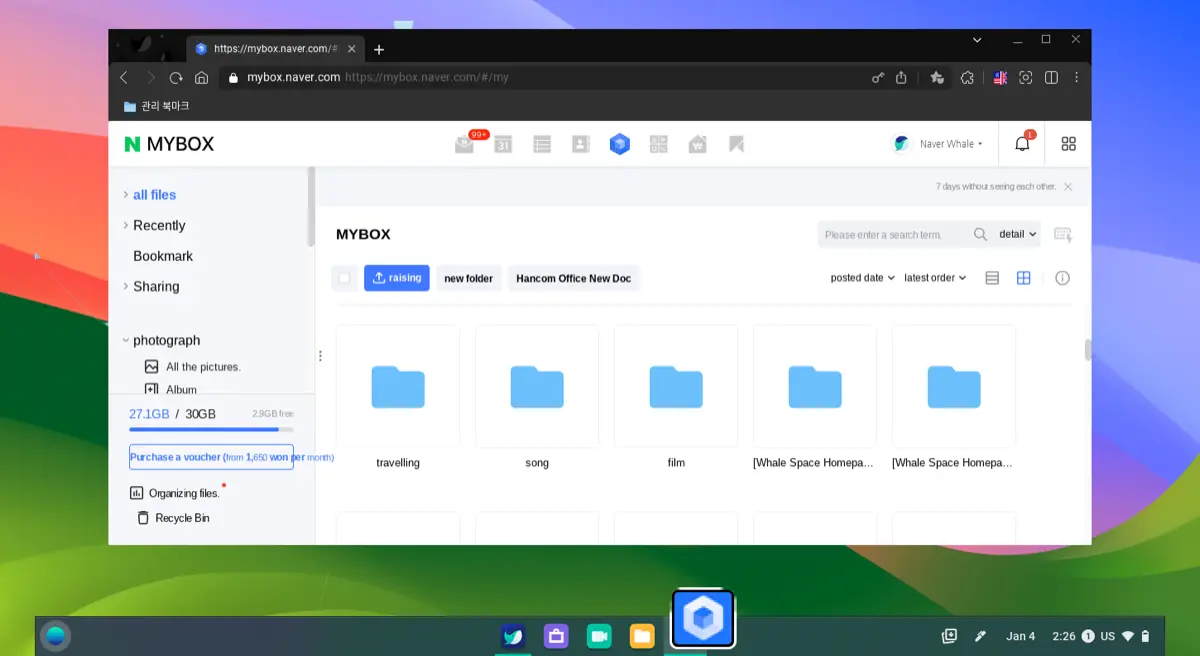
Task: Switch to list view layout
Action: [992, 278]
